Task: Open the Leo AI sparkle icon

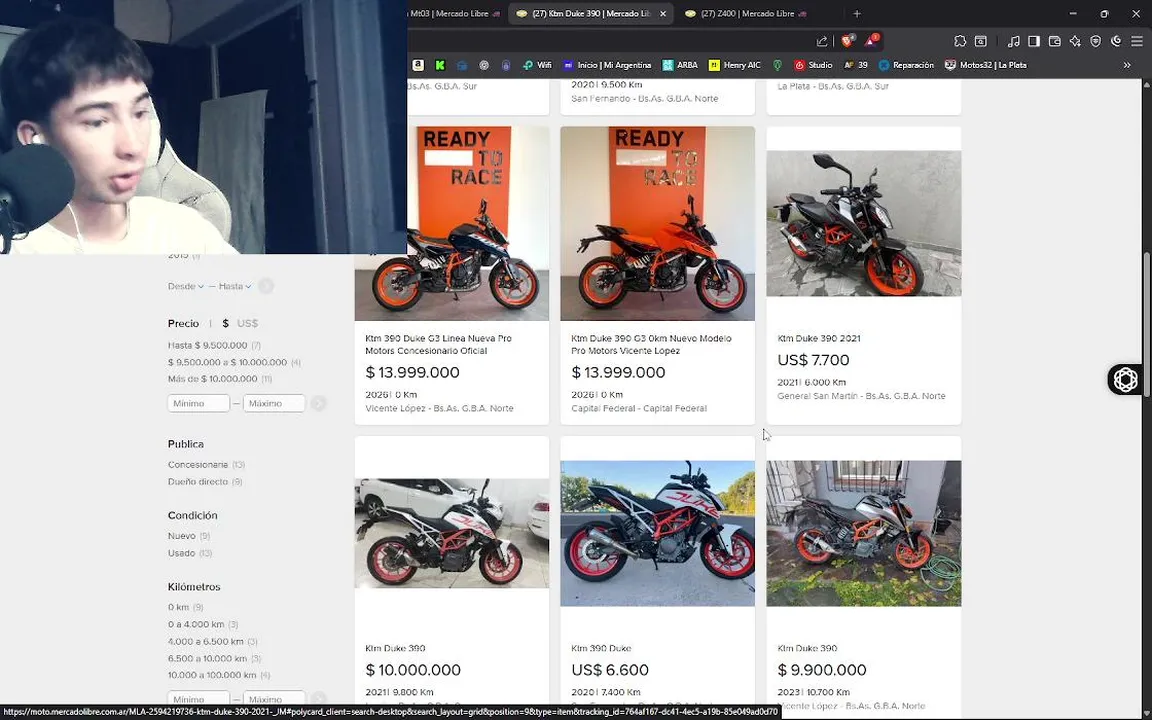Action: coord(1075,41)
